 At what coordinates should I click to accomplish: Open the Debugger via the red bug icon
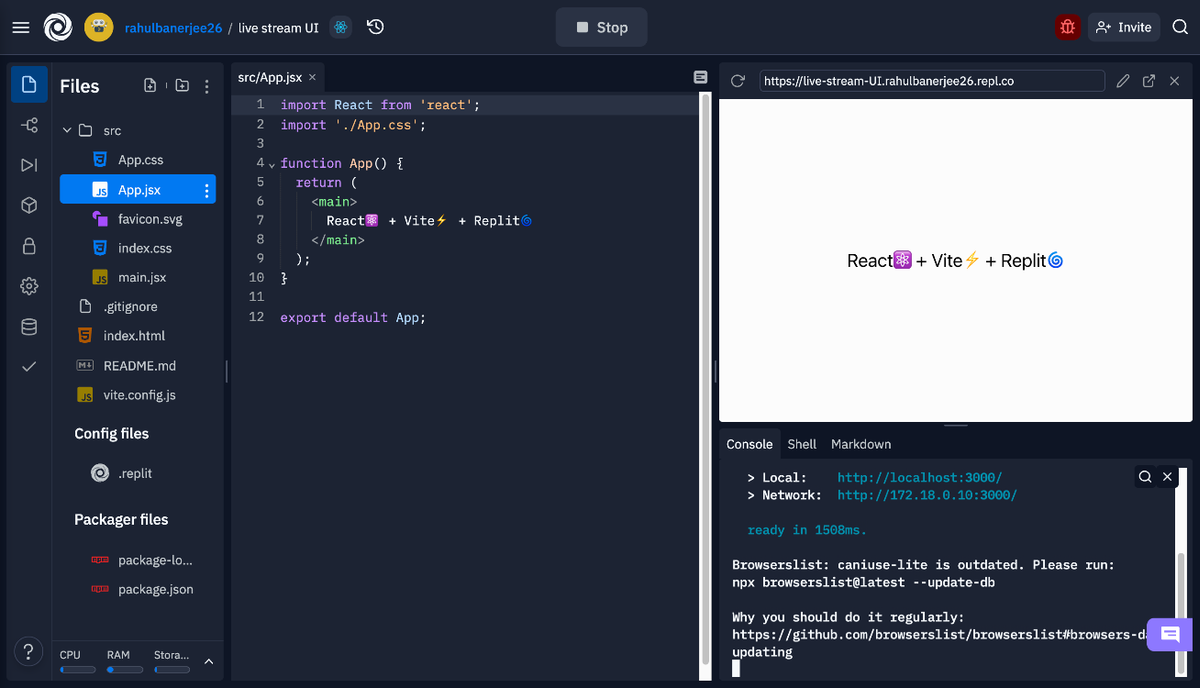coord(1067,27)
